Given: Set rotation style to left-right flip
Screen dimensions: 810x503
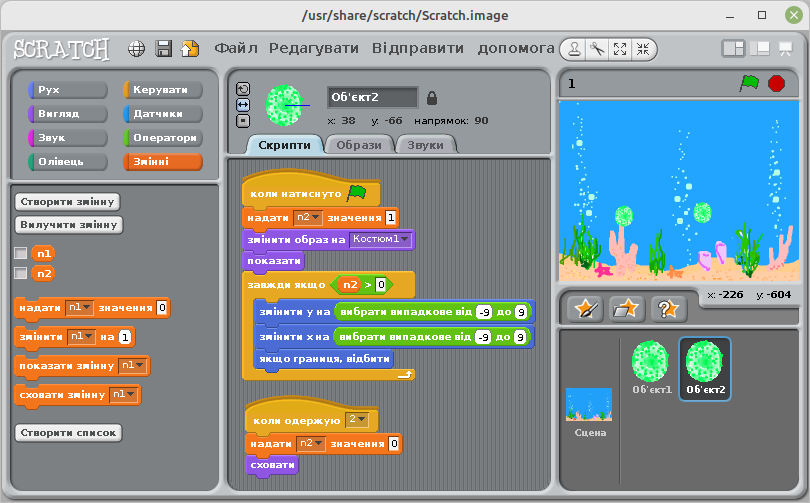Looking at the screenshot, I should (243, 105).
